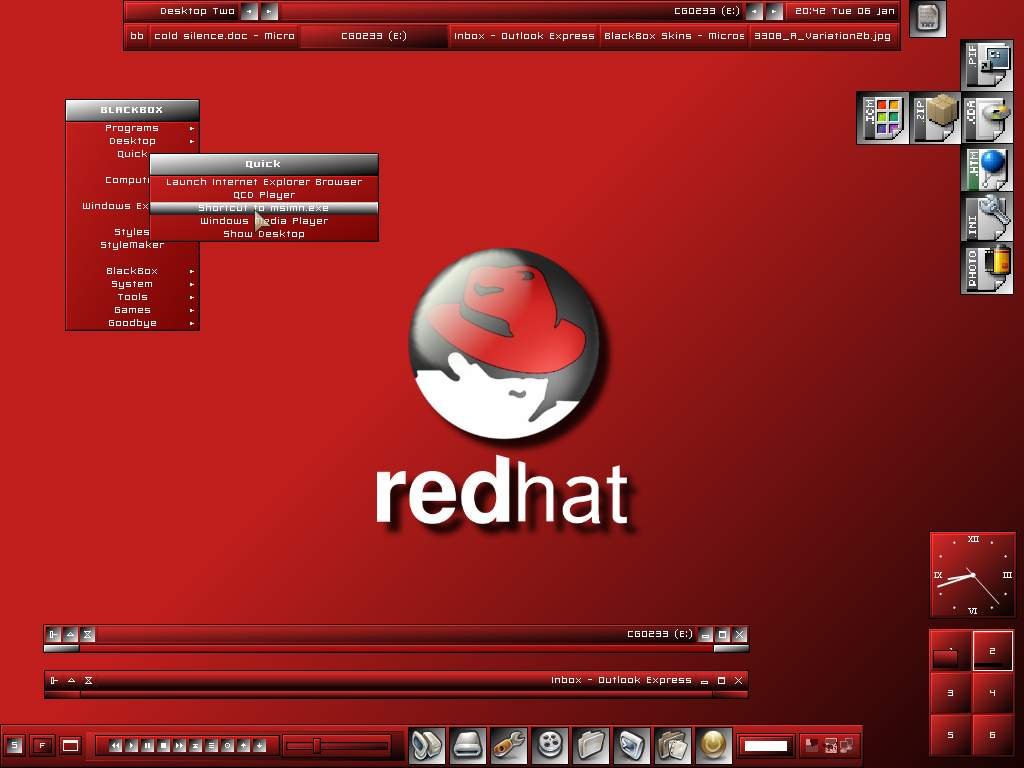
Task: Choose Launch Internet Explorer Browser entry
Action: click(264, 182)
